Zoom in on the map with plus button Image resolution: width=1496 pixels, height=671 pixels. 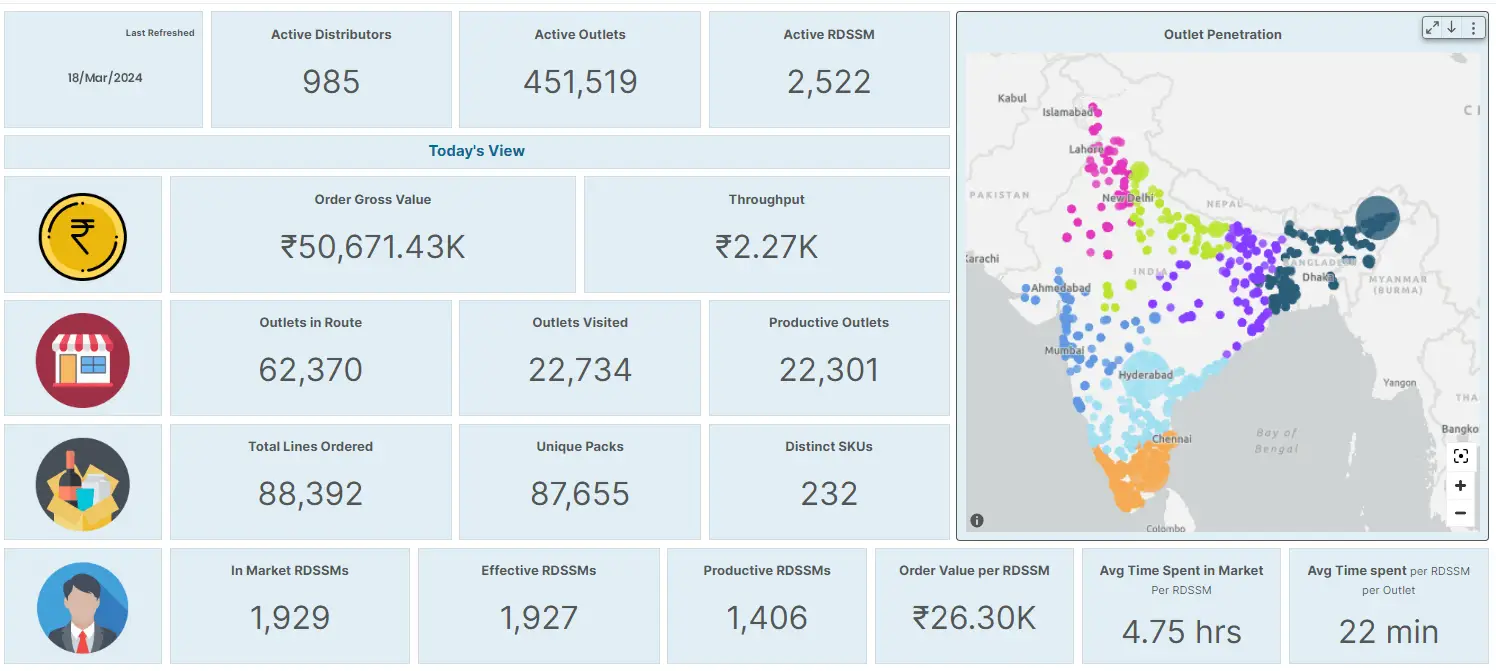click(1461, 486)
